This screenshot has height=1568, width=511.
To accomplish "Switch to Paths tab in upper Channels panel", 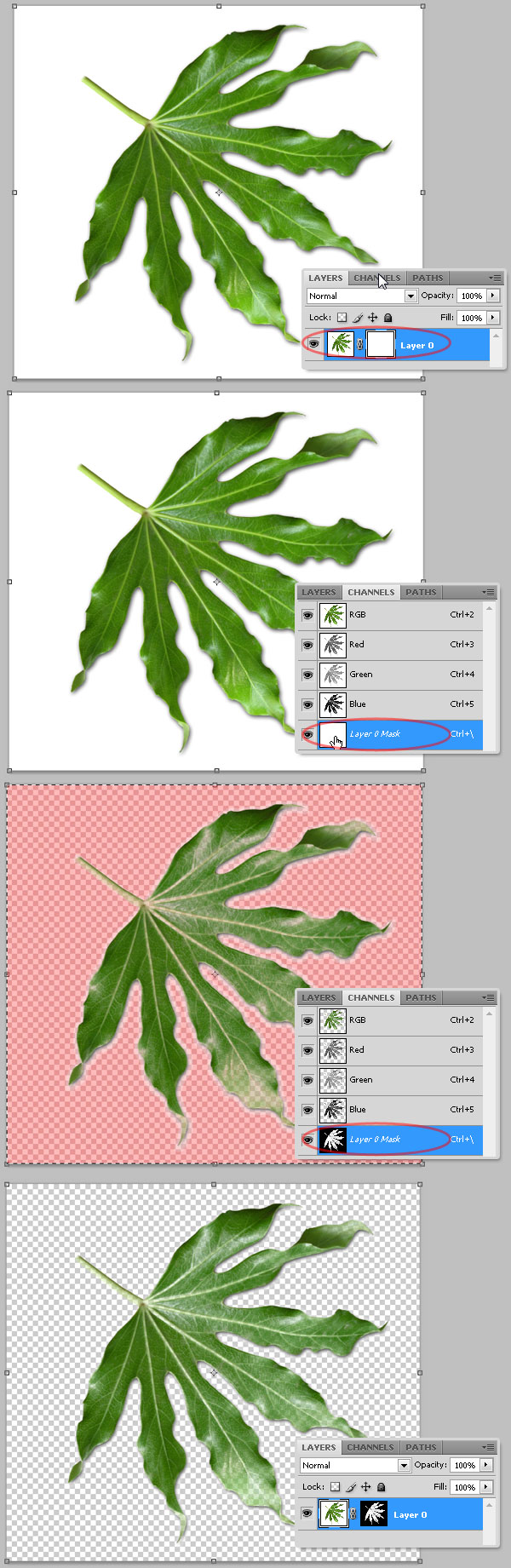I will point(421,592).
